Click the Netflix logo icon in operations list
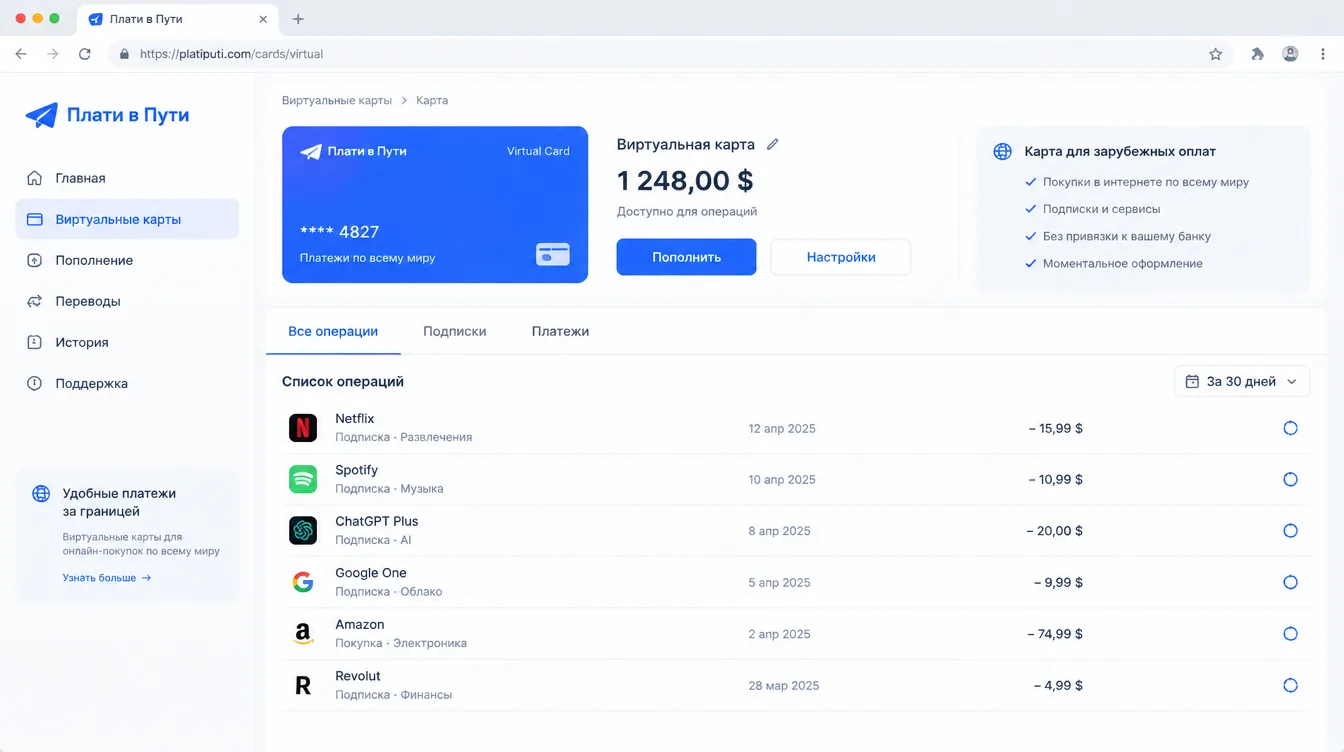The width and height of the screenshot is (1344, 752). (x=303, y=428)
